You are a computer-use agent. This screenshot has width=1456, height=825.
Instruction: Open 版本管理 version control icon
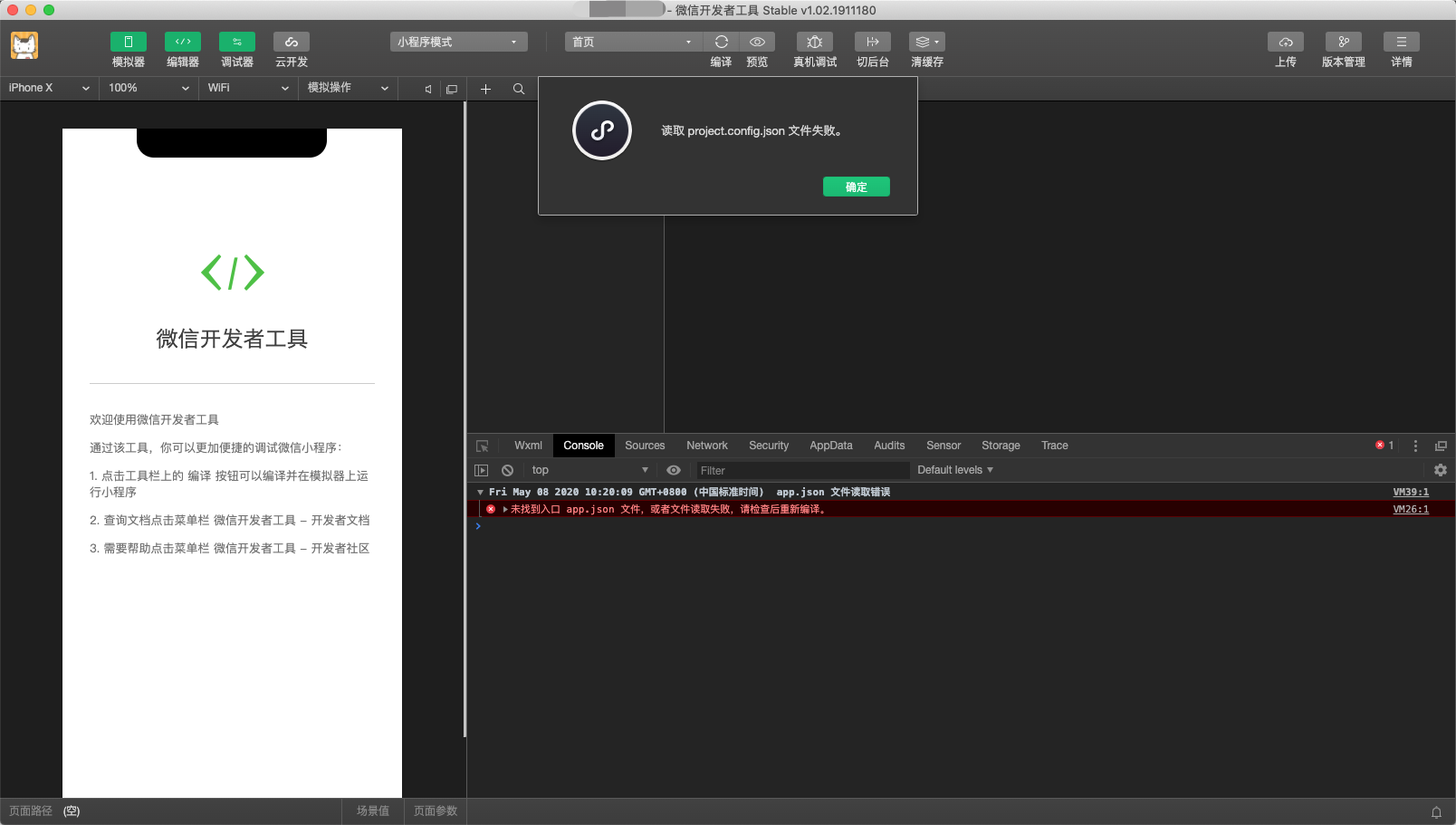click(x=1344, y=42)
